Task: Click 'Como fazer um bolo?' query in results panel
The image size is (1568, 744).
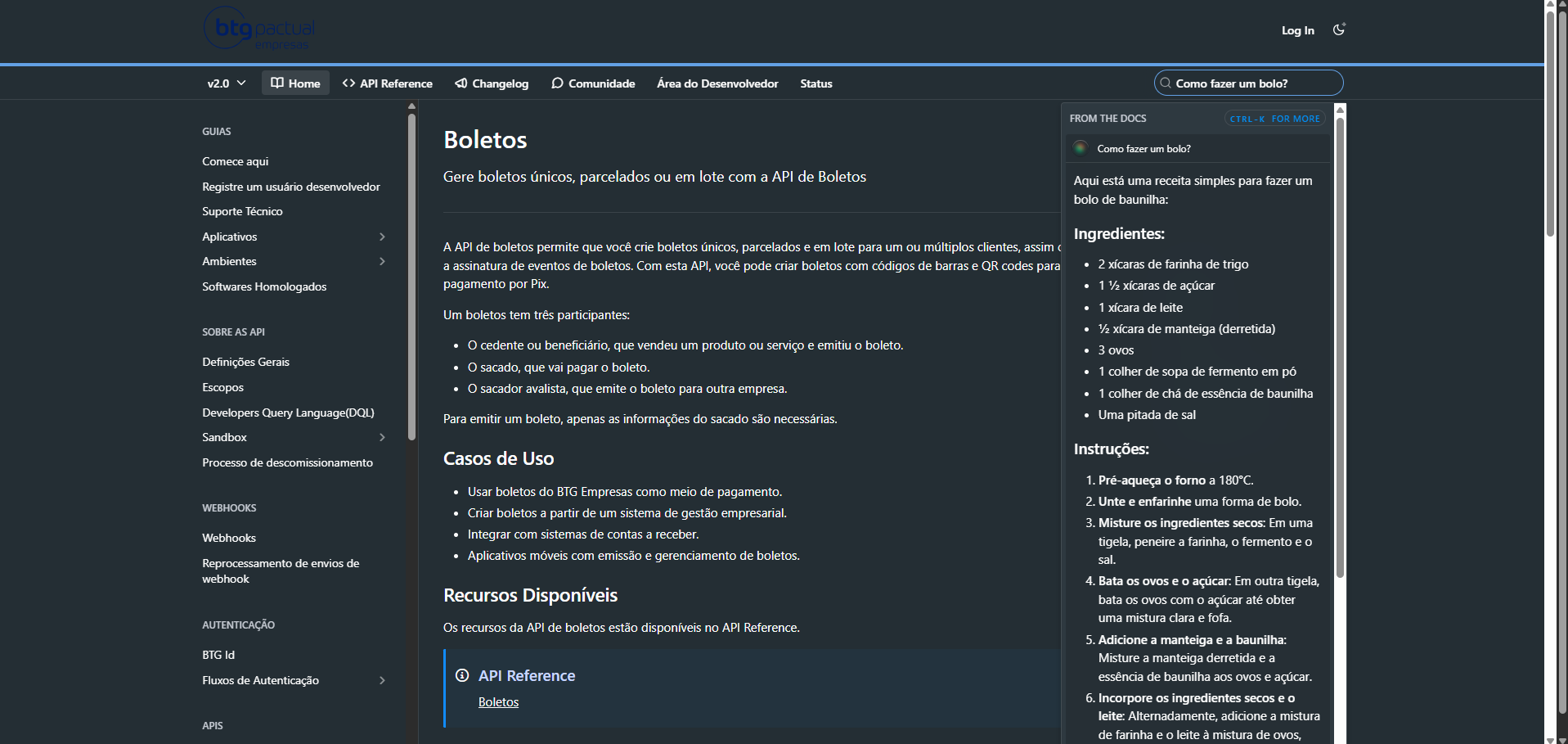Action: coord(1143,149)
